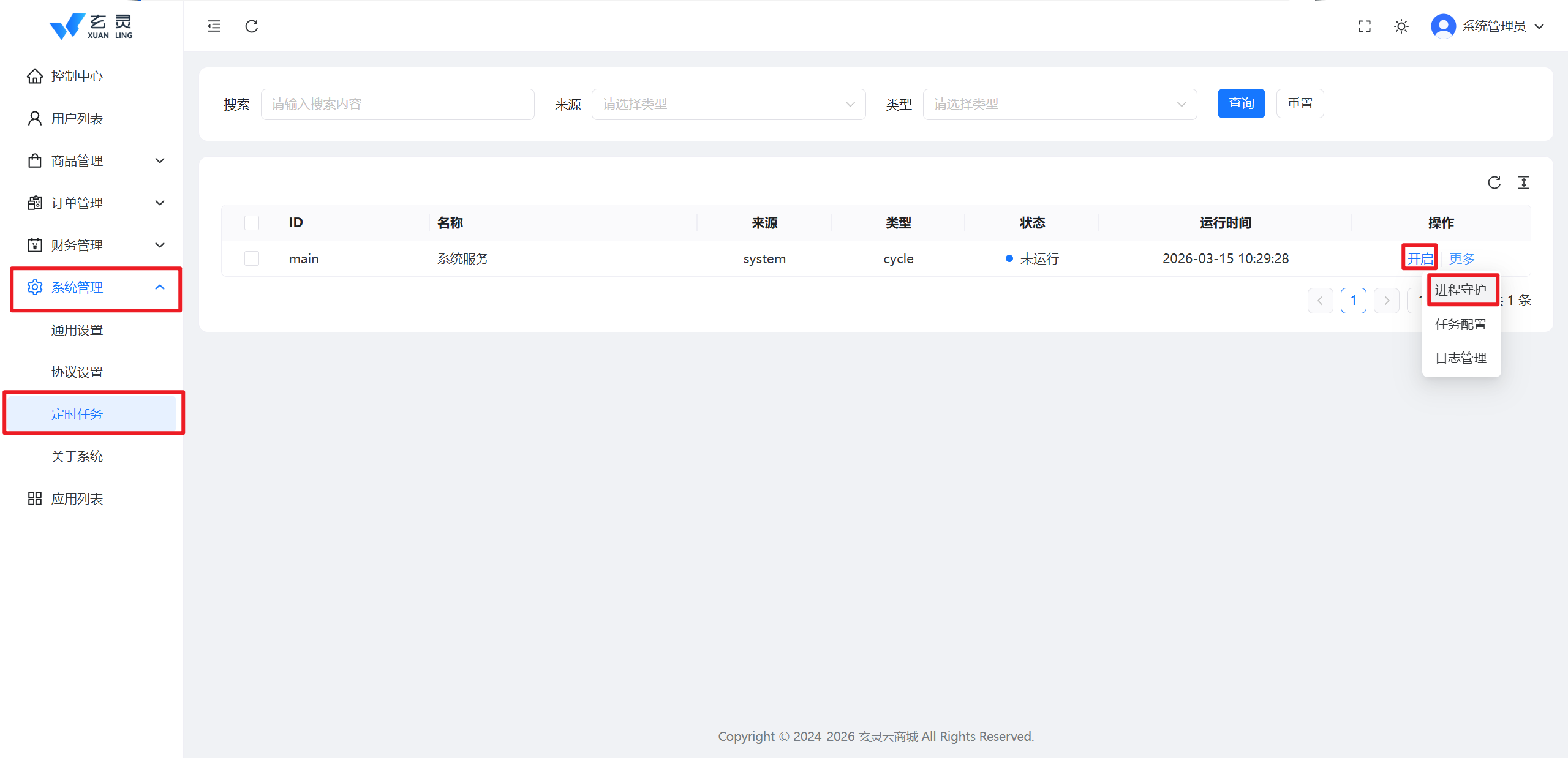
Task: Check the checkbox on the main task row
Action: (252, 258)
